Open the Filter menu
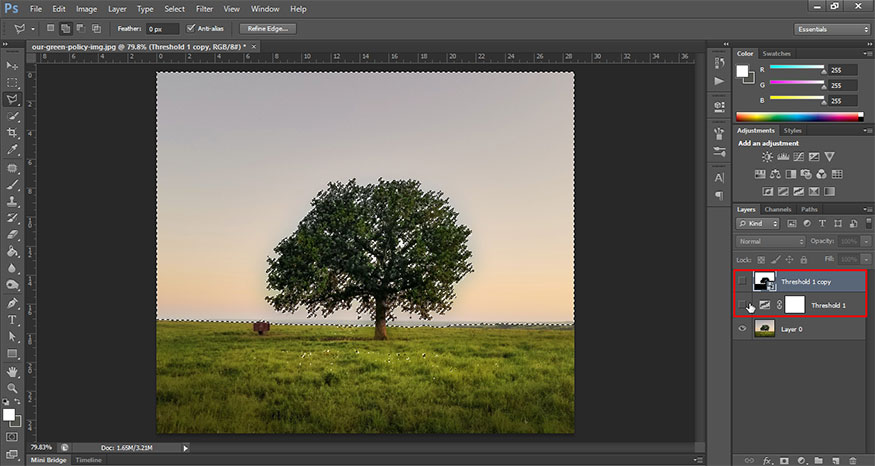 [x=204, y=9]
